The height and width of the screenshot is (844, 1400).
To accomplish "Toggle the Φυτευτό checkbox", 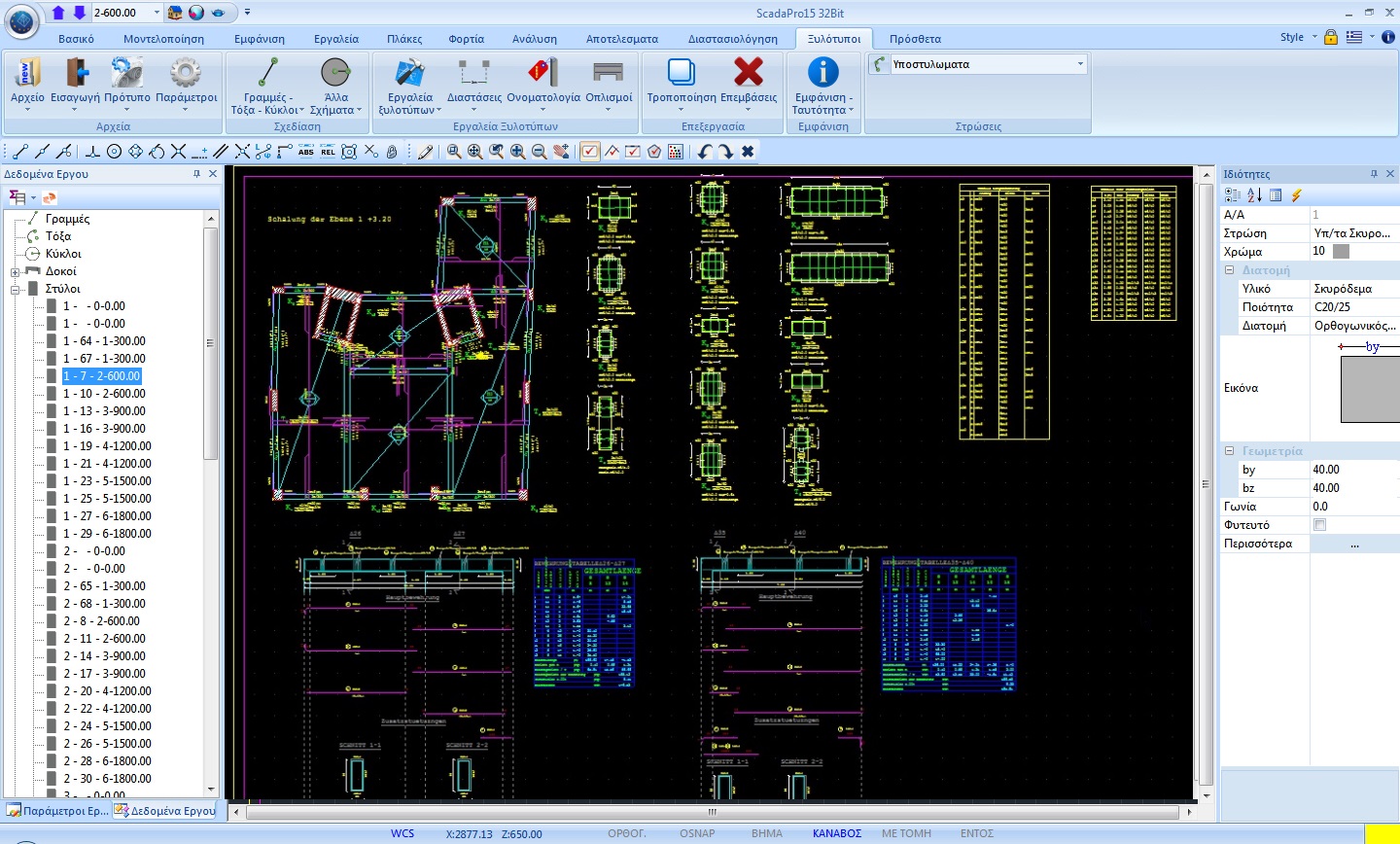I will click(1319, 525).
